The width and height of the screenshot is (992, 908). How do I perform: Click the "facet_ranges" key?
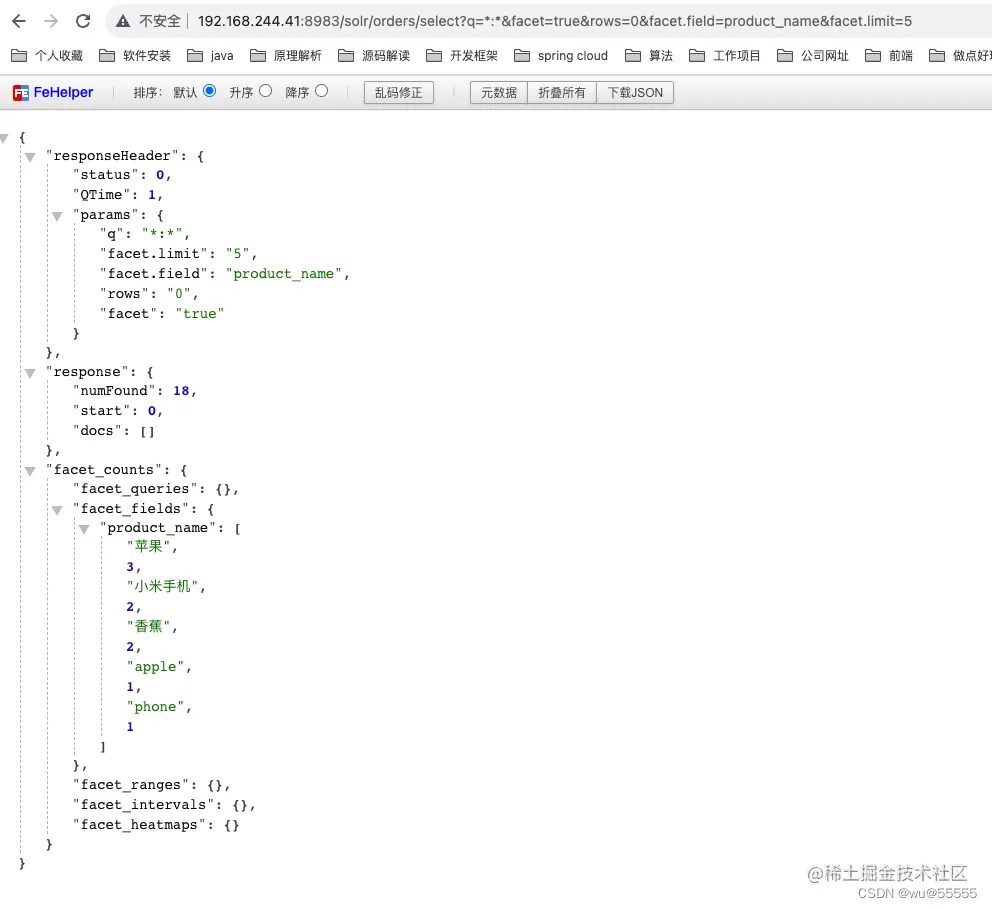pos(131,785)
